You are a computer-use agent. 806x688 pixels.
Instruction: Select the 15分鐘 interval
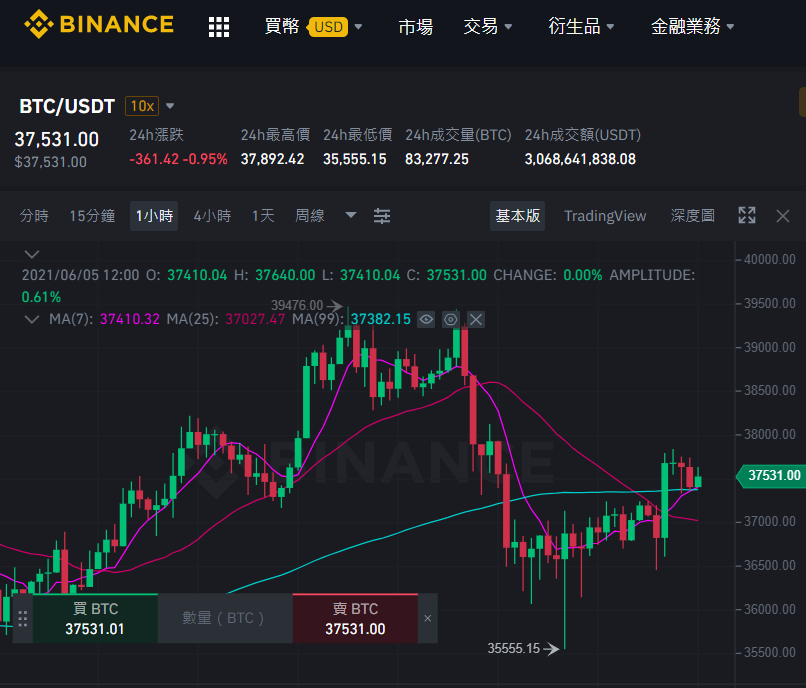pos(92,215)
